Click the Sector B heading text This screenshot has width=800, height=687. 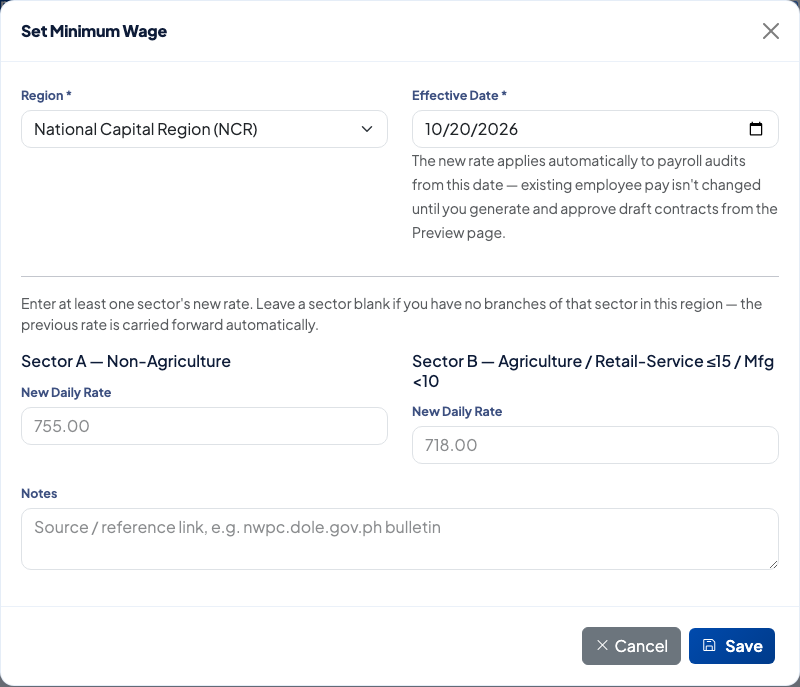(x=593, y=371)
